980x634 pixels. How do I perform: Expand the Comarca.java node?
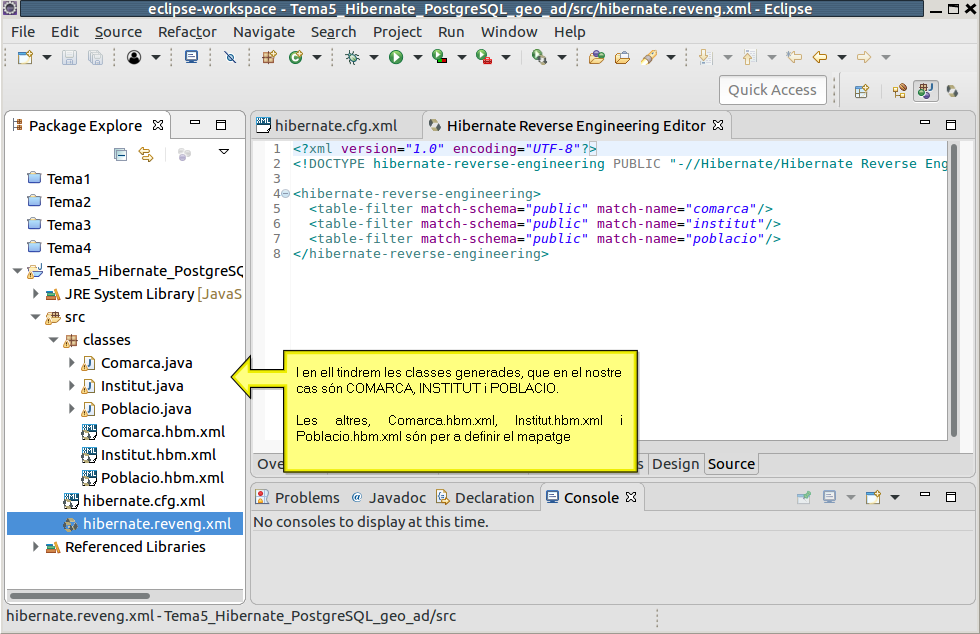coord(72,363)
